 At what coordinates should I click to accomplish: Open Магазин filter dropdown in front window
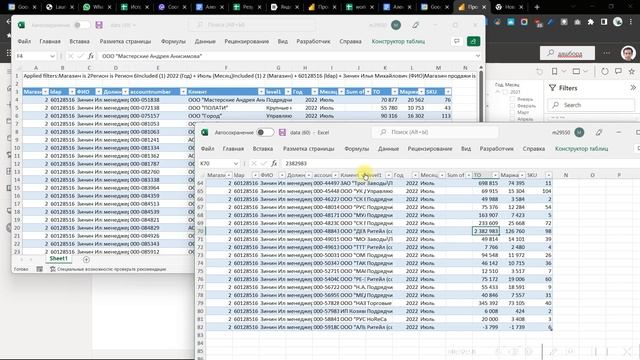tap(229, 175)
